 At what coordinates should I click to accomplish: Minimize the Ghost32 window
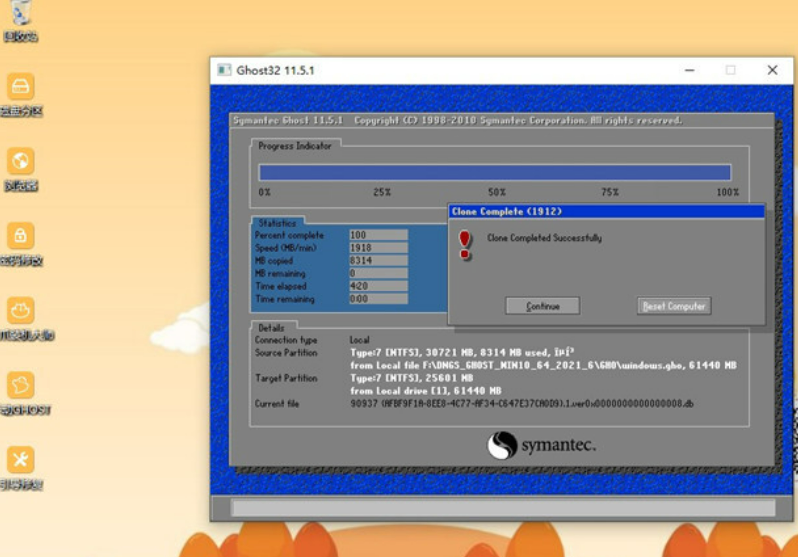690,70
